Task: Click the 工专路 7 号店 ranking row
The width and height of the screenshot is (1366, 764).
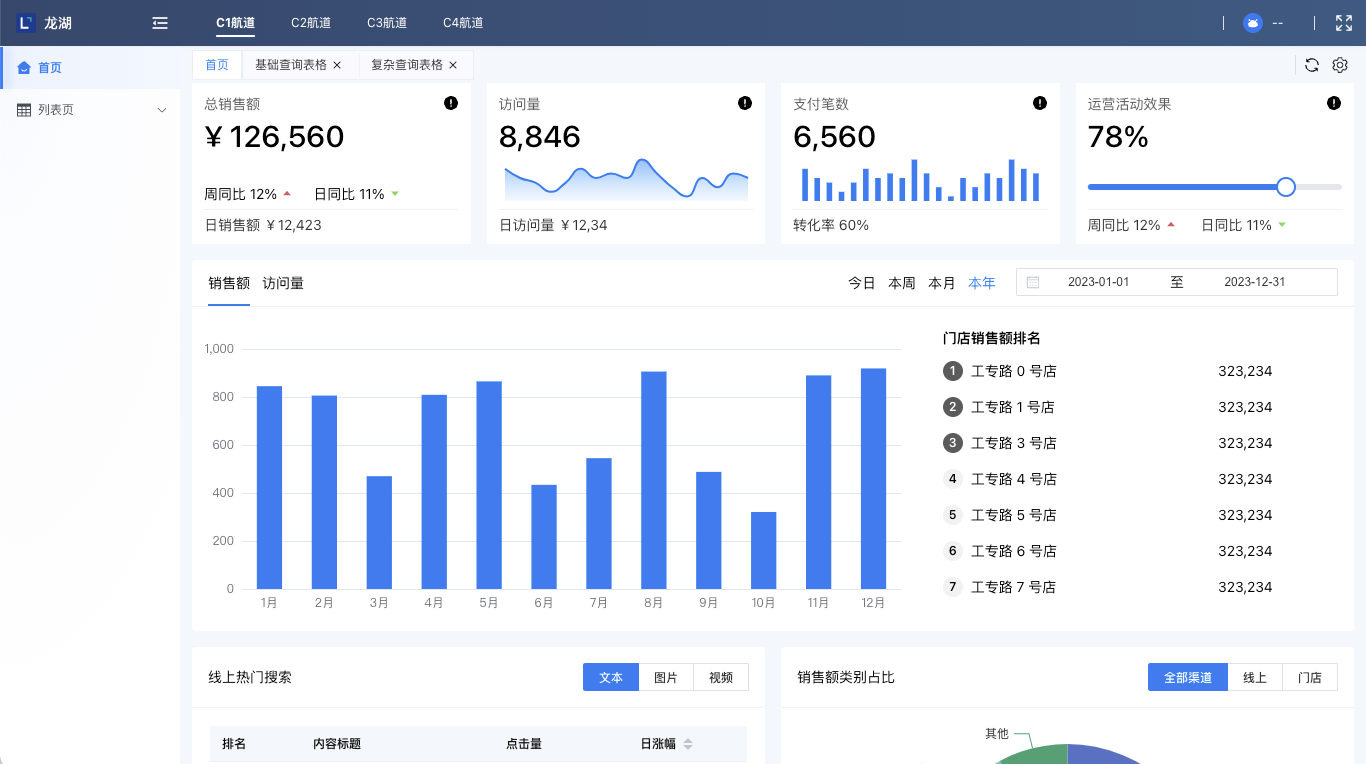Action: click(1108, 587)
